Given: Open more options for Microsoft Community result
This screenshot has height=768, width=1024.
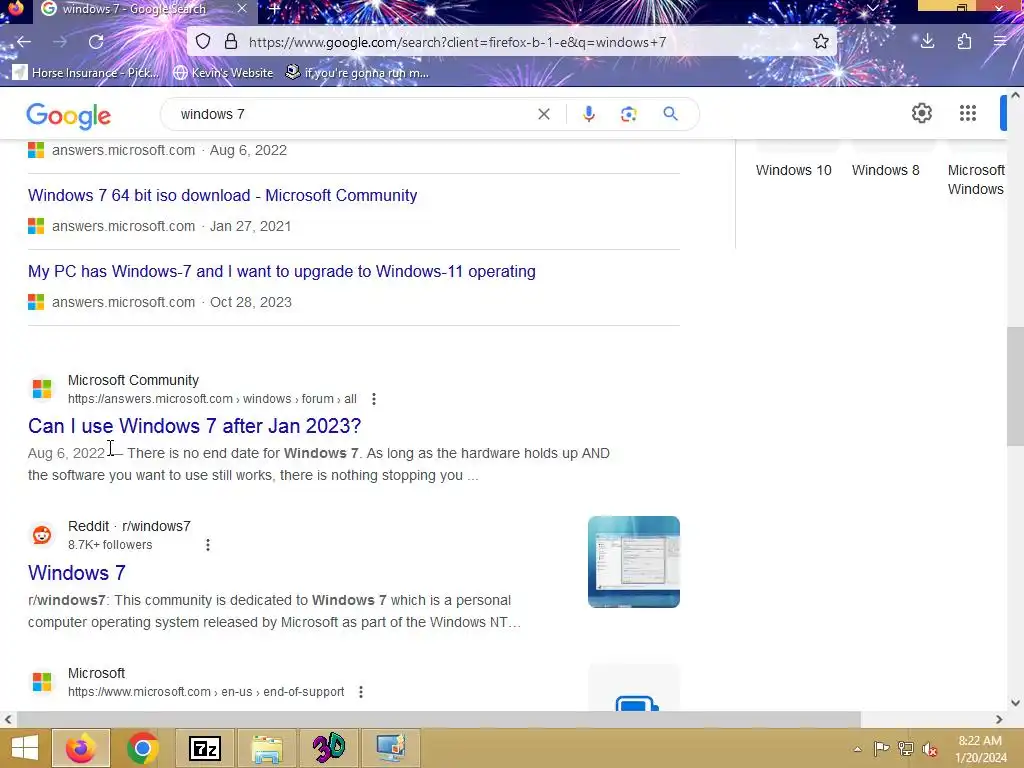Looking at the screenshot, I should [x=374, y=398].
